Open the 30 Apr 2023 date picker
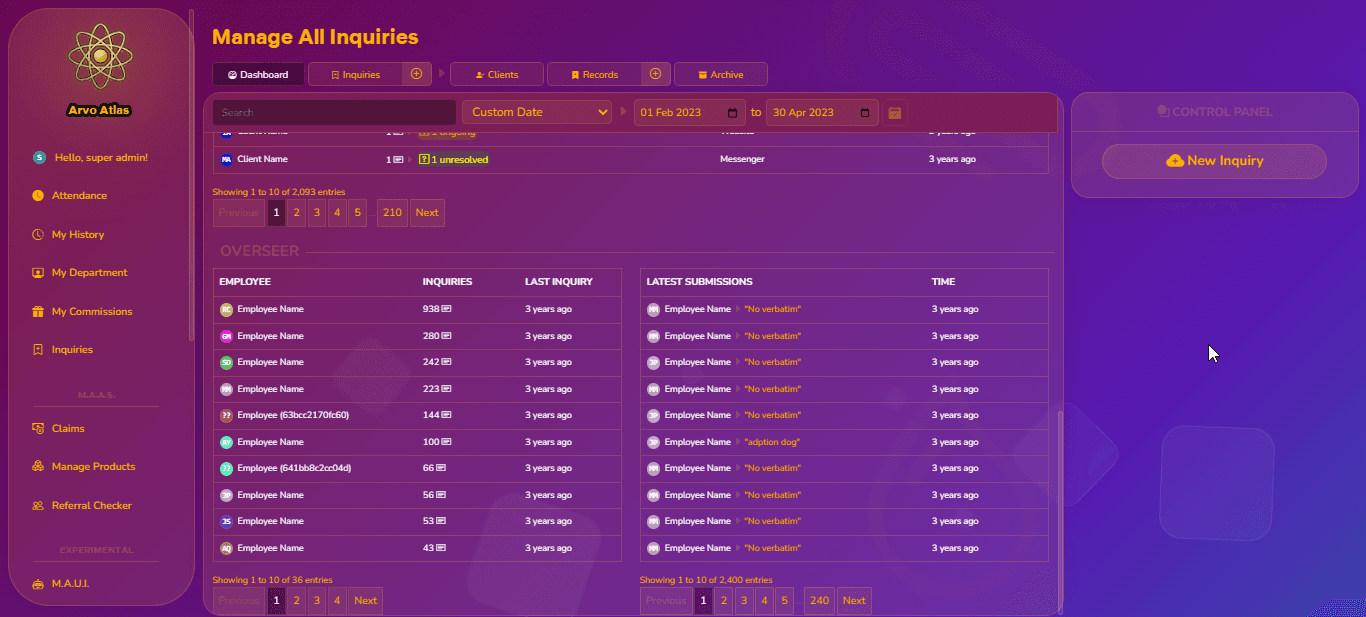The image size is (1366, 617). [x=865, y=113]
